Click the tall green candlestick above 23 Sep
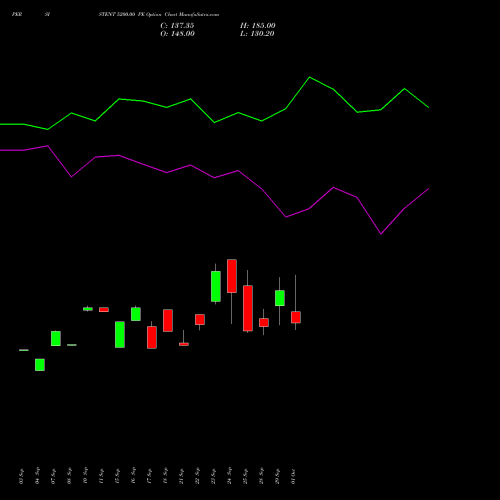Screen dimensions: 500x500 pyautogui.click(x=216, y=286)
